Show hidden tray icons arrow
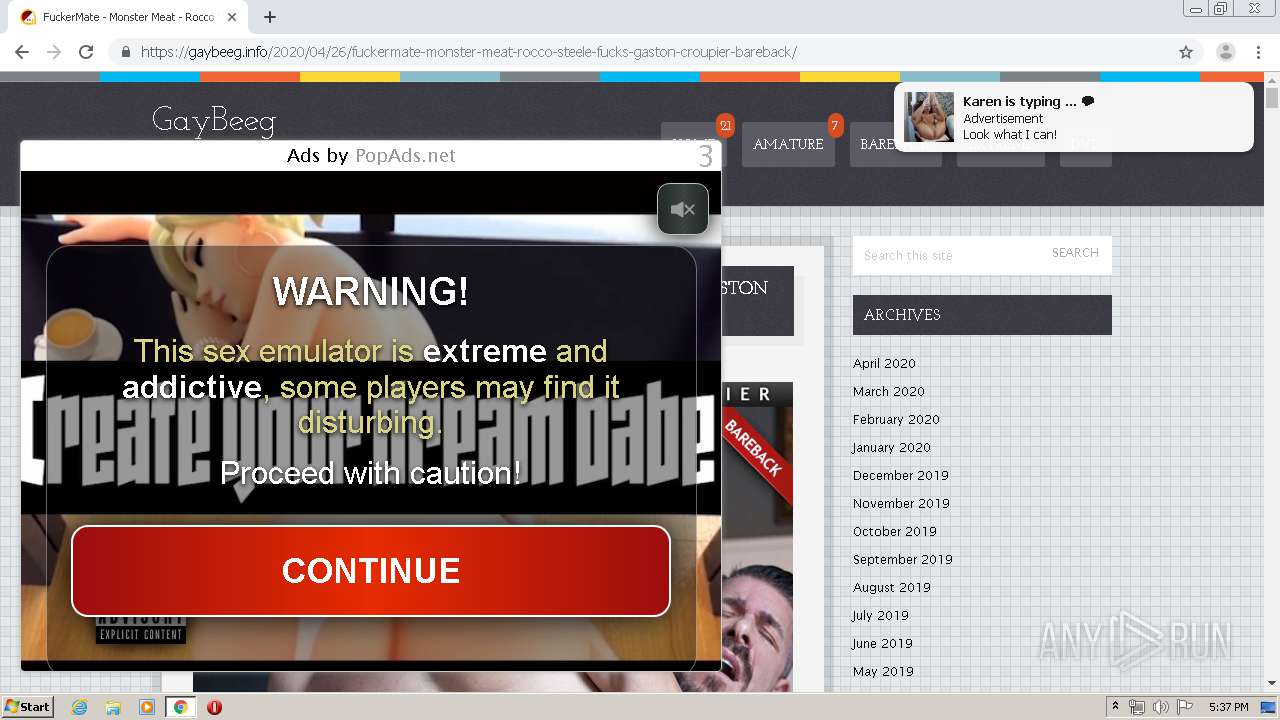 point(1115,706)
